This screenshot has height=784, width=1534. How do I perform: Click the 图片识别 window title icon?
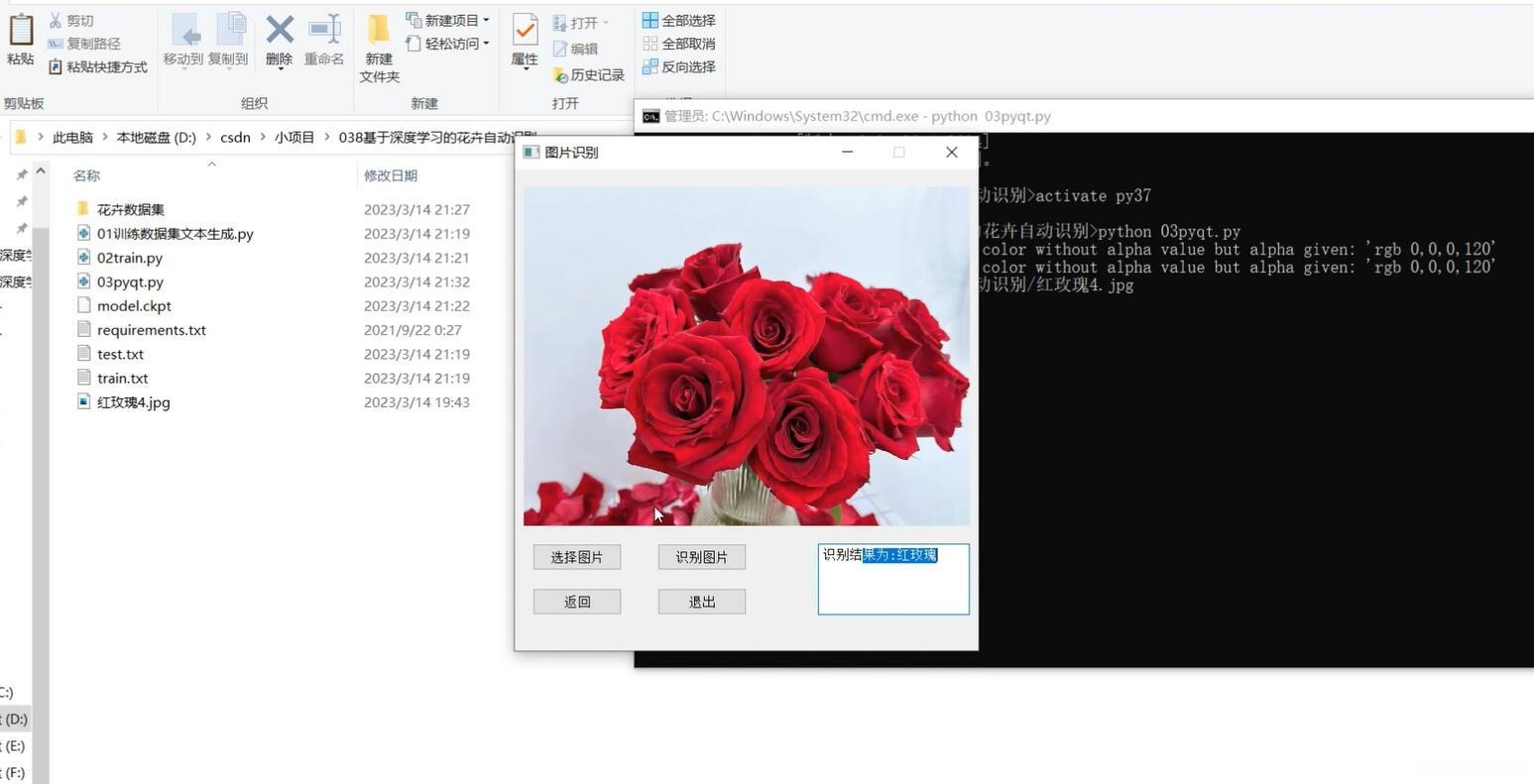click(x=531, y=153)
